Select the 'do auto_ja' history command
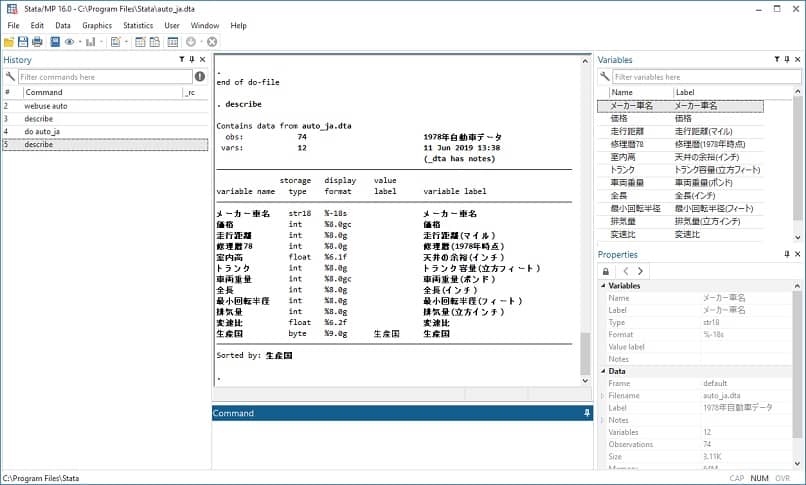 pyautogui.click(x=42, y=132)
